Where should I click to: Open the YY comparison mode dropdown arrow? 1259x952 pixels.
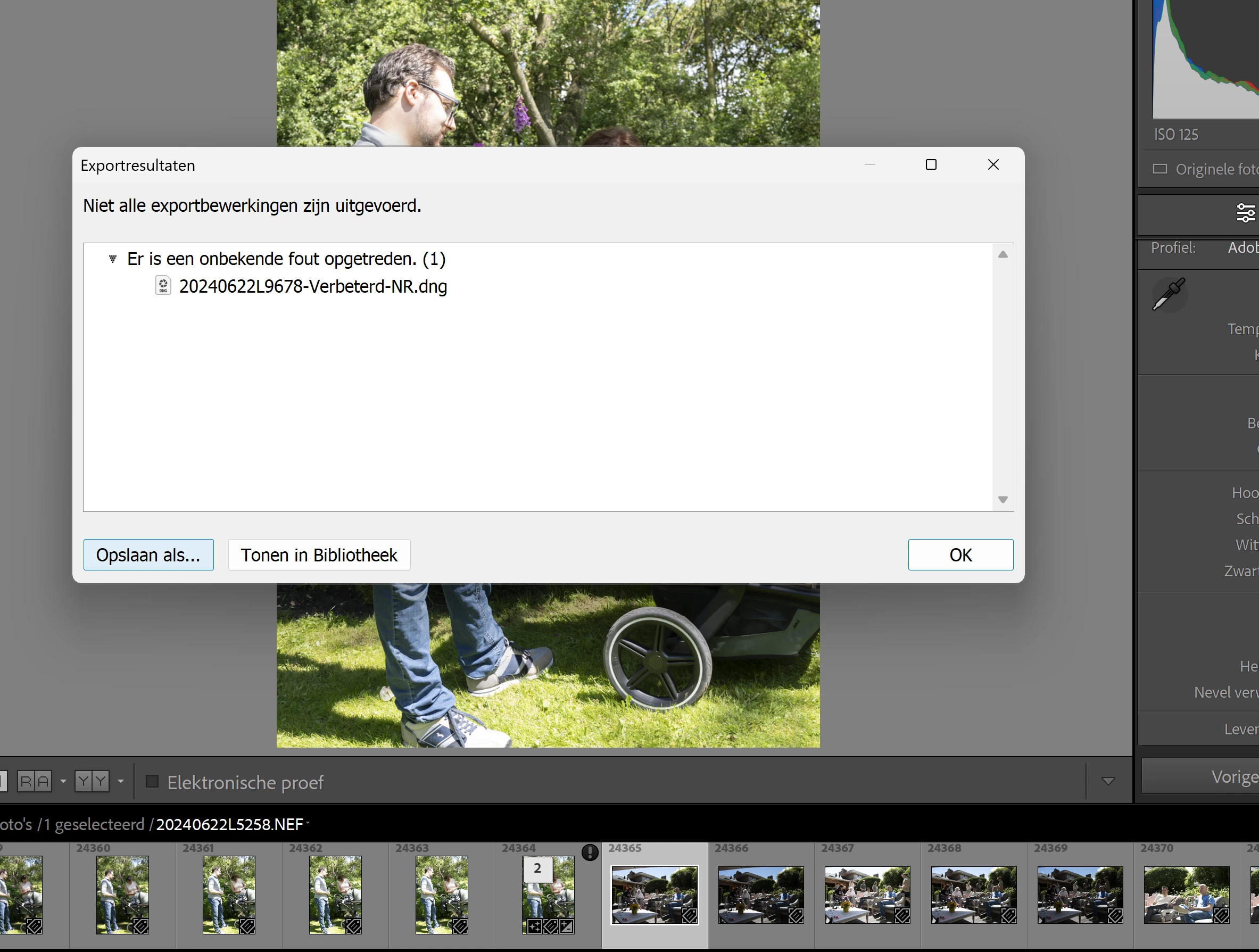(x=121, y=781)
